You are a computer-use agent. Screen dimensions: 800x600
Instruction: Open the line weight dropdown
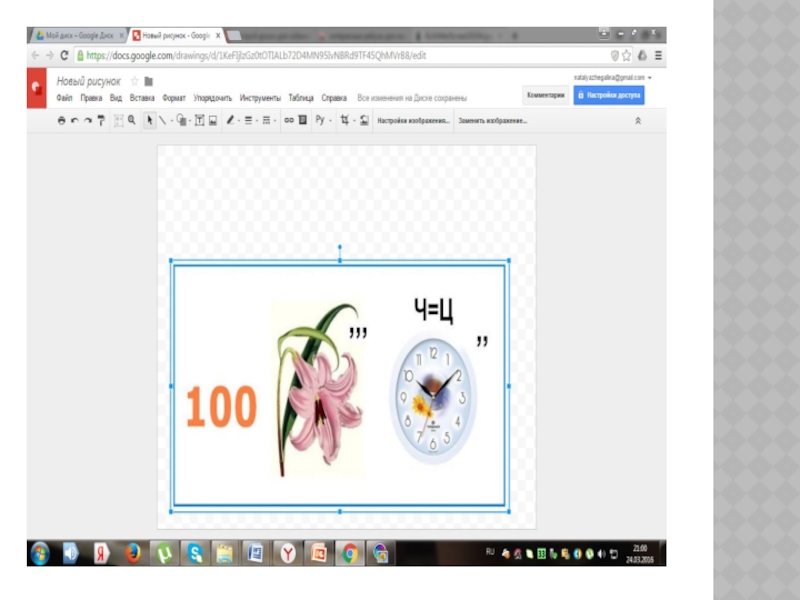coord(250,120)
